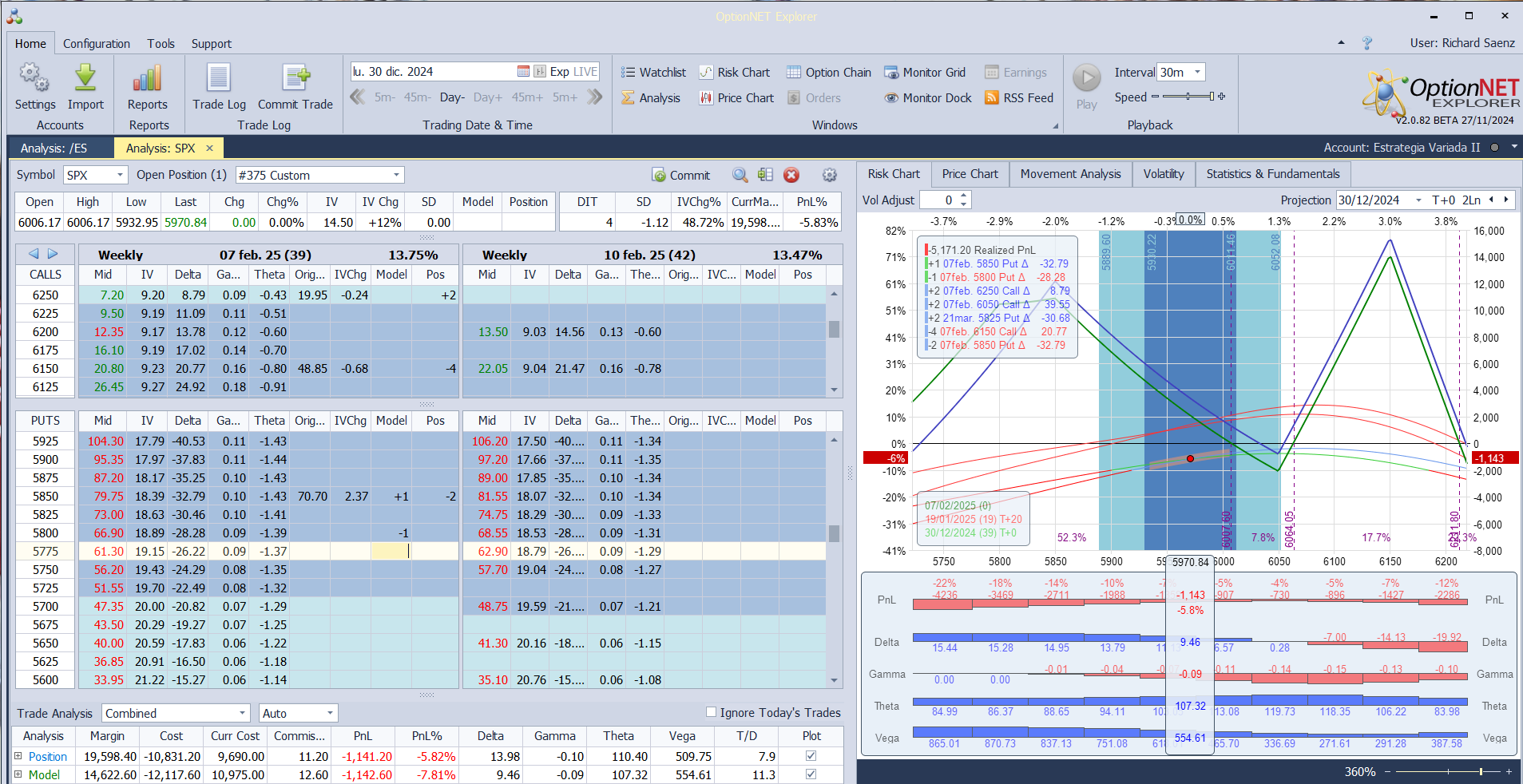Open the Tools ribbon tab
1523x784 pixels.
point(161,44)
